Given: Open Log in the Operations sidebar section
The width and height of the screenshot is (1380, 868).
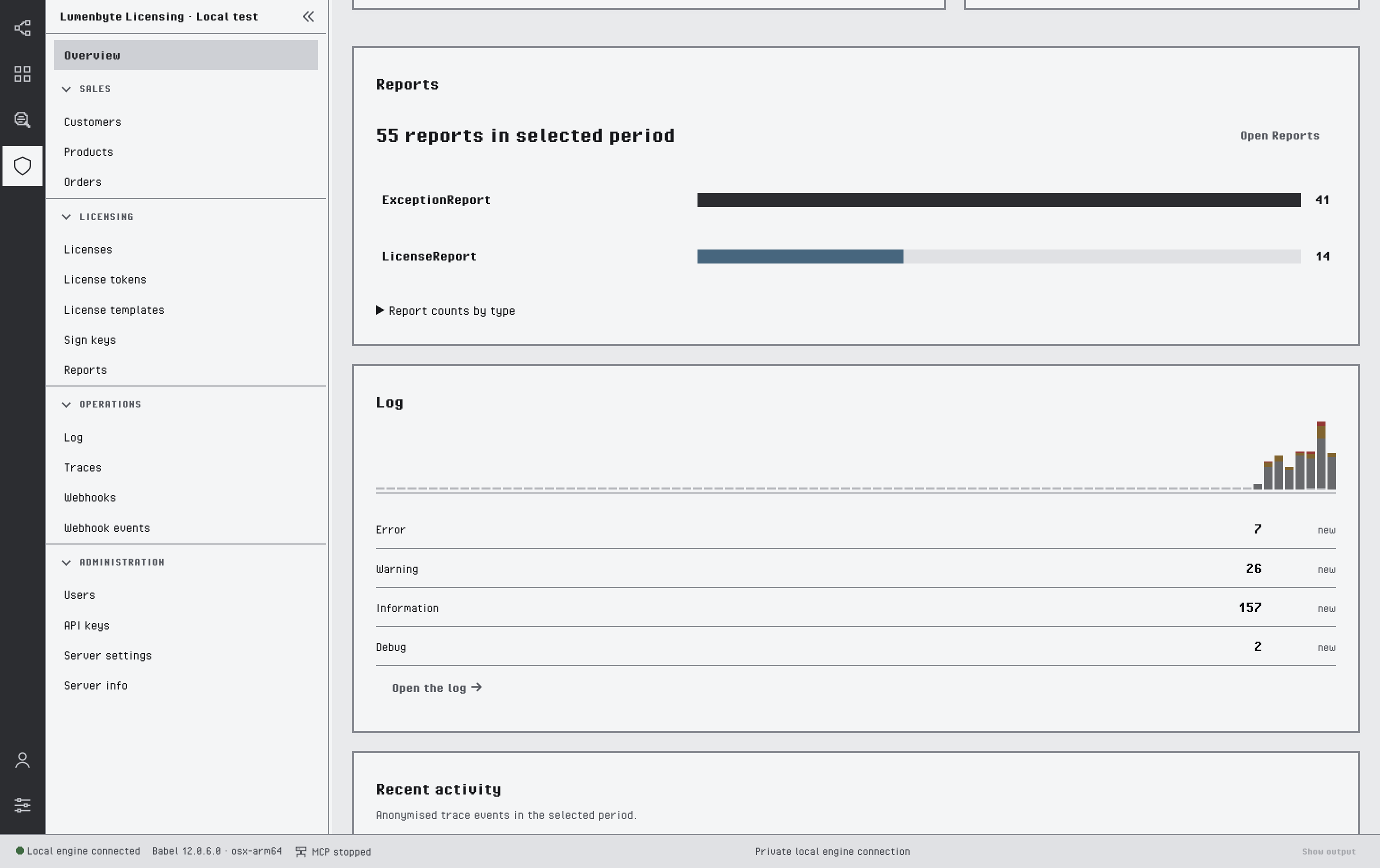Looking at the screenshot, I should [x=73, y=437].
